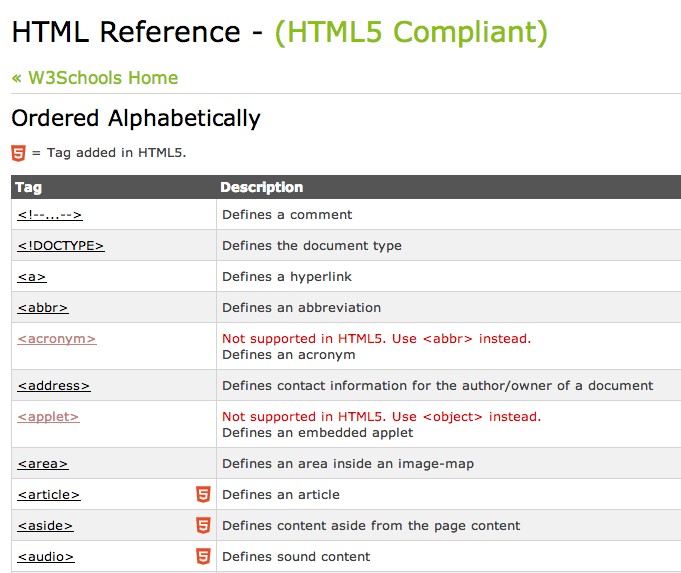Click the Description column header
681x573 pixels.
(261, 187)
